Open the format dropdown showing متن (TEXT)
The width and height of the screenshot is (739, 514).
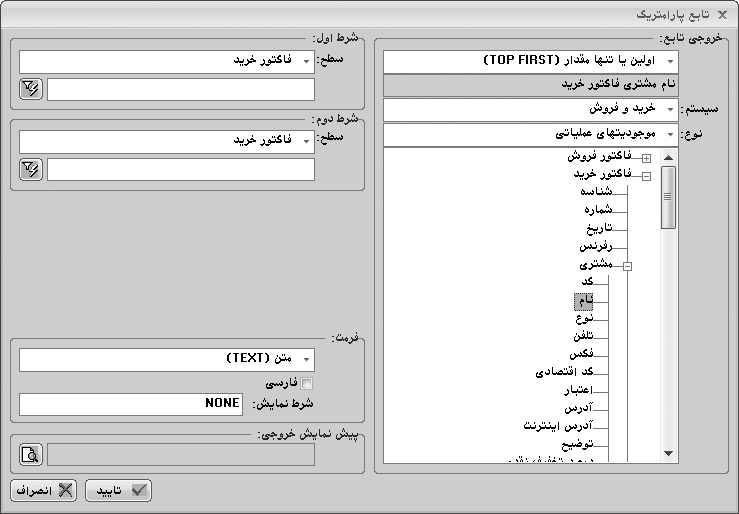(306, 359)
